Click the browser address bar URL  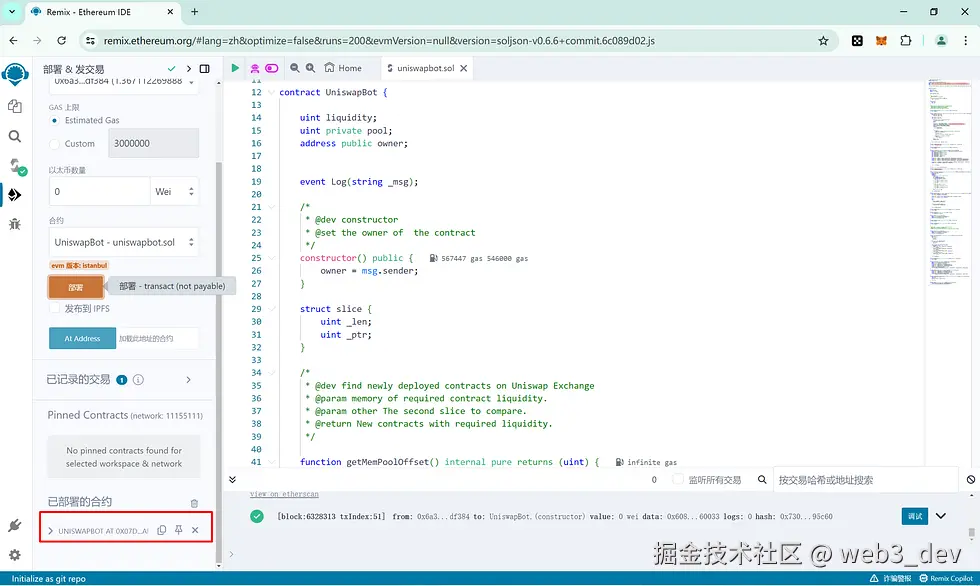click(x=379, y=41)
